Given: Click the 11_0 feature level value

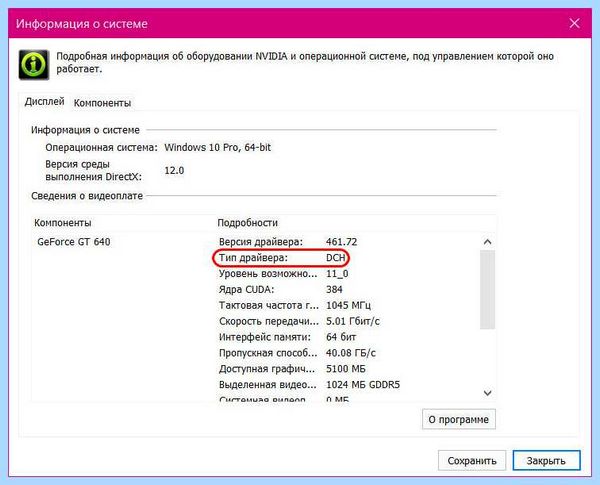Looking at the screenshot, I should click(x=337, y=274).
